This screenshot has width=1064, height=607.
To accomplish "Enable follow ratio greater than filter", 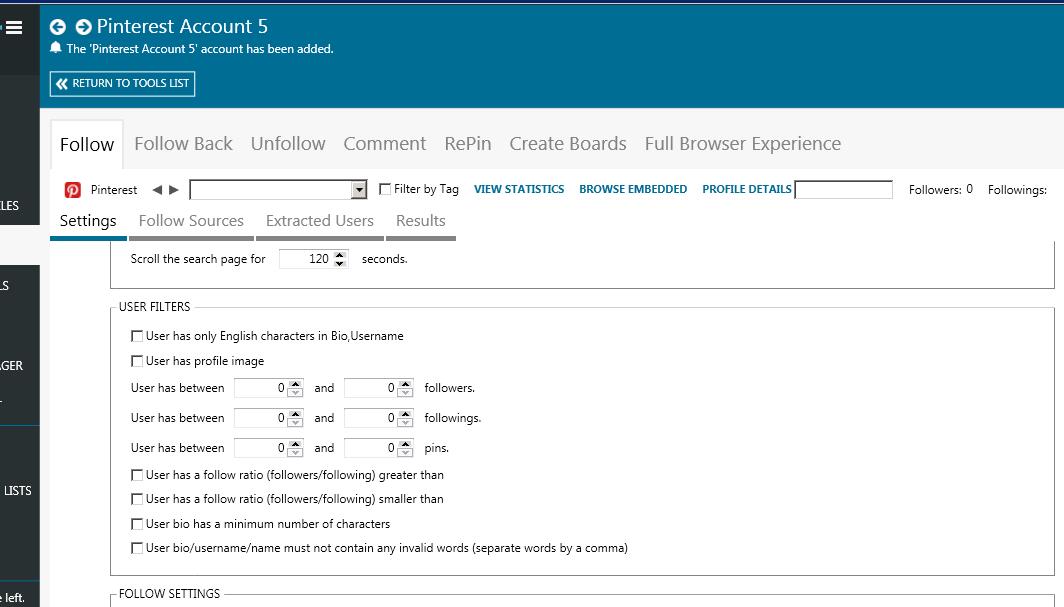I will [137, 475].
